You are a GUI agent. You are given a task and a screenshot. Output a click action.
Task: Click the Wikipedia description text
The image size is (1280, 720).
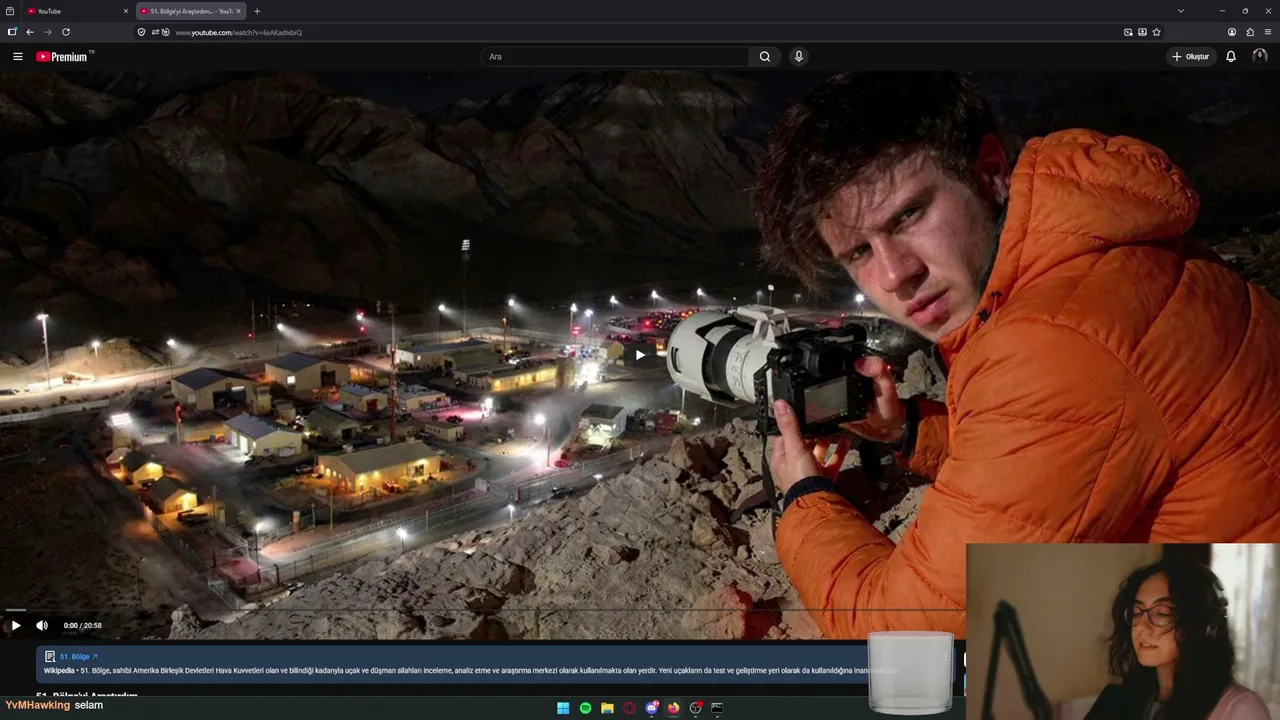470,670
